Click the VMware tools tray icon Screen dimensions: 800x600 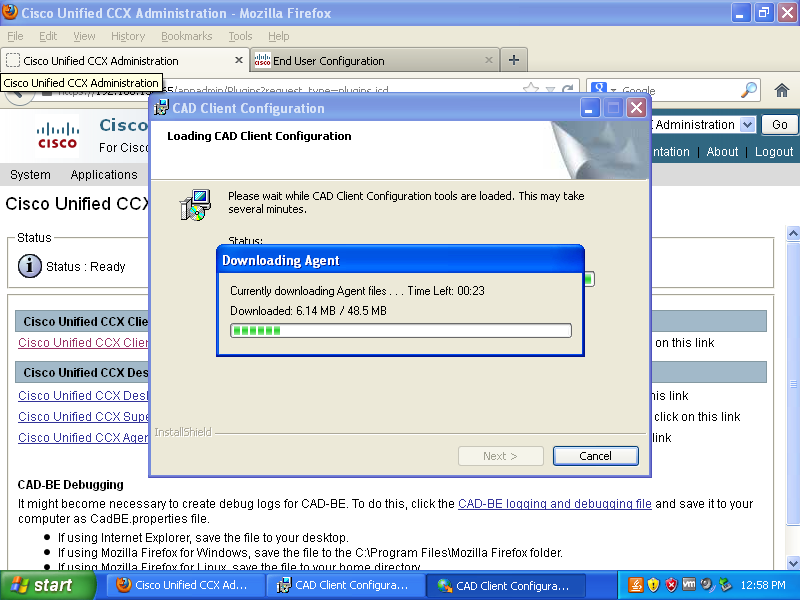(x=689, y=584)
